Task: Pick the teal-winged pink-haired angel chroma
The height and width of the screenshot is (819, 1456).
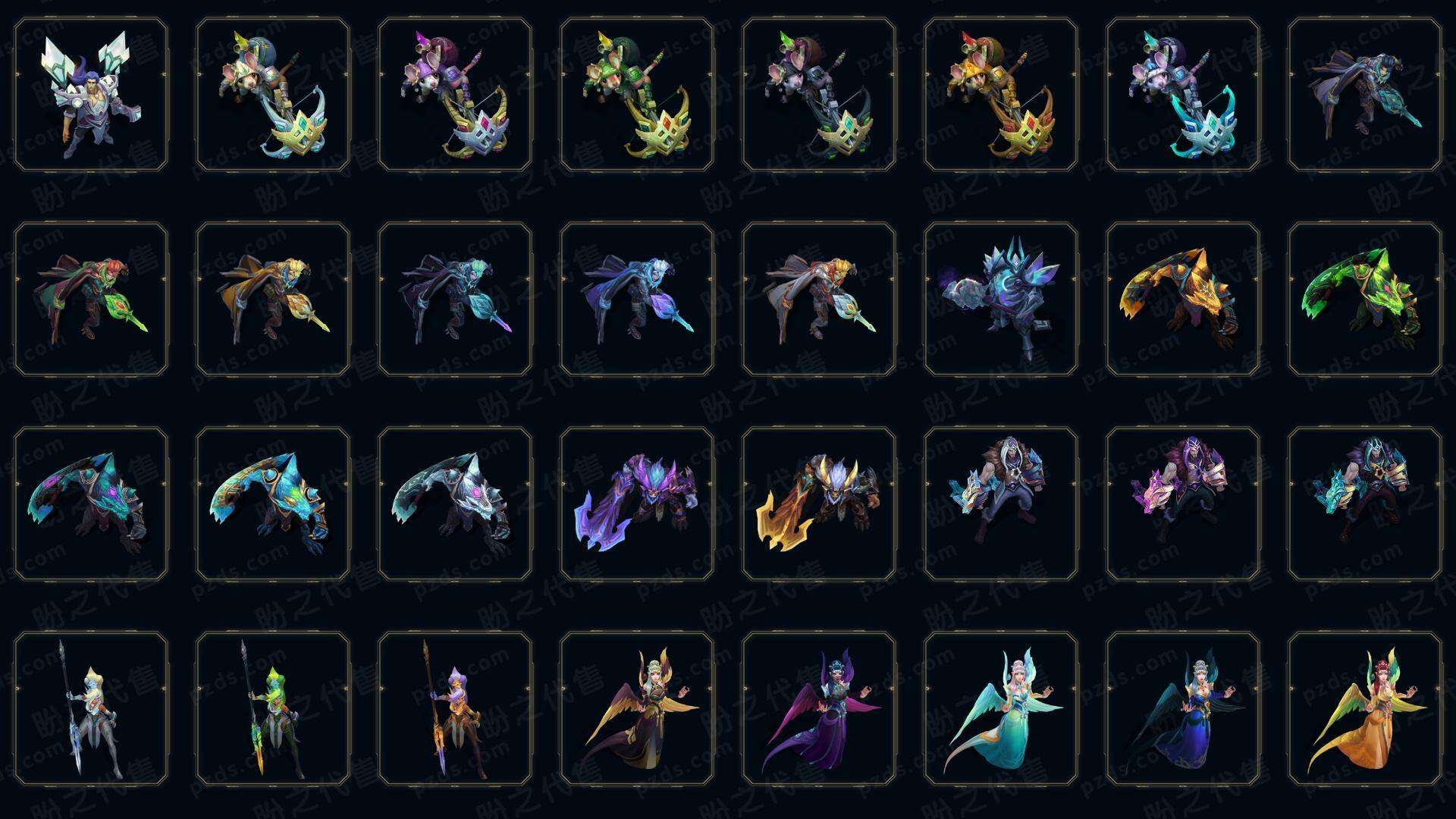Action: pos(1001,708)
